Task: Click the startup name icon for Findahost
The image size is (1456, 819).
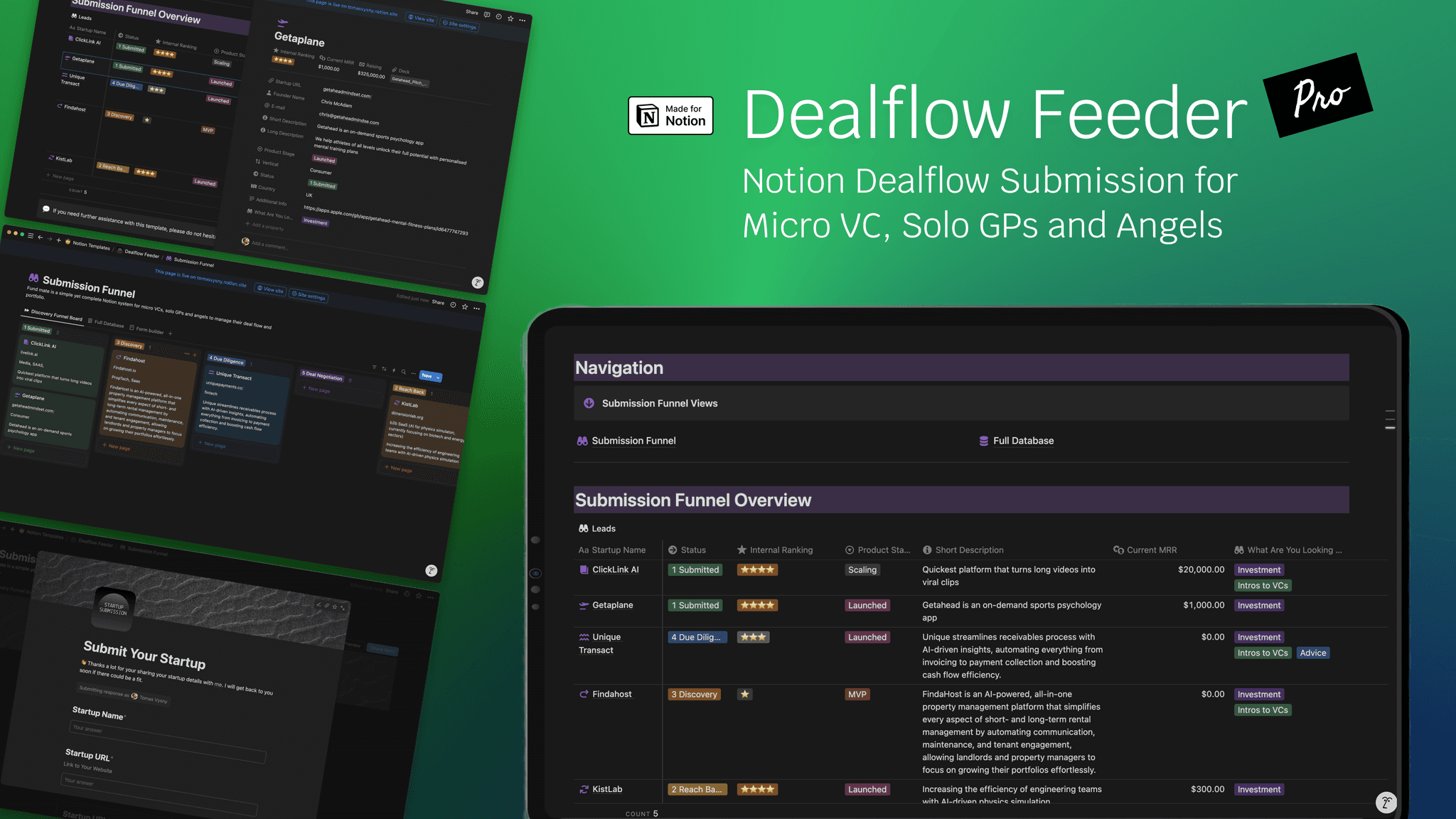Action: [583, 694]
